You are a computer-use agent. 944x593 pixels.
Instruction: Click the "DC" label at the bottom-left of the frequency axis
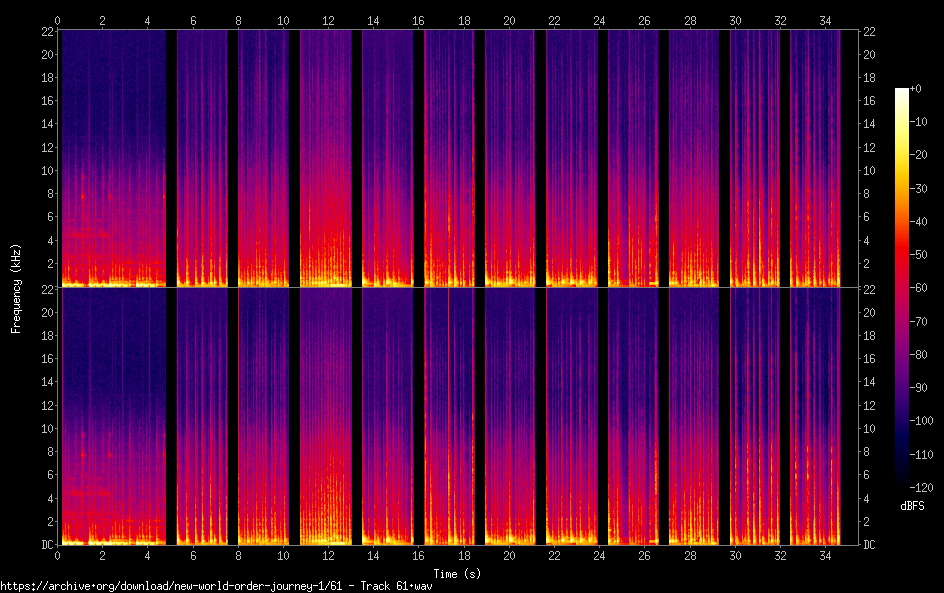(x=46, y=545)
